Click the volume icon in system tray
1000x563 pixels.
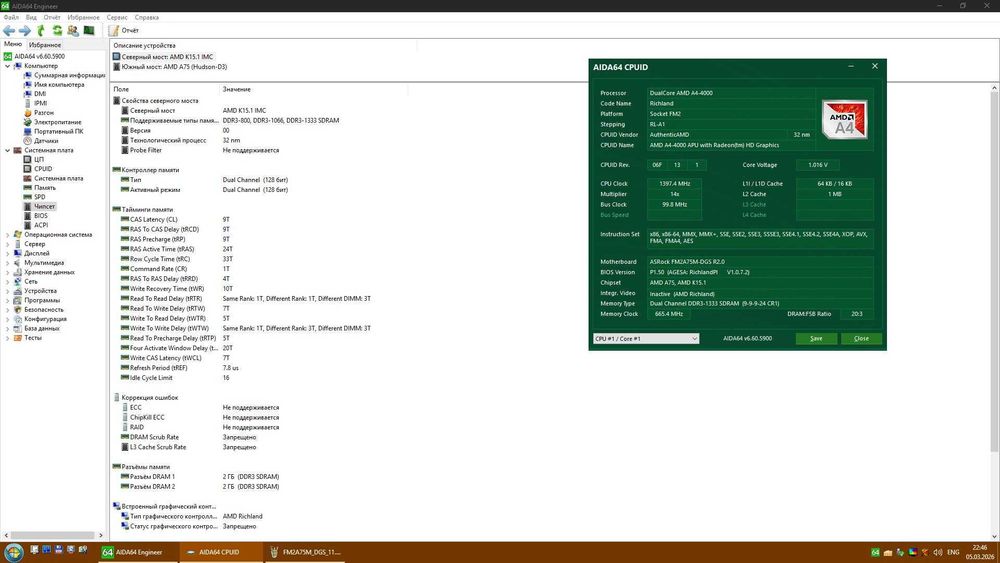tap(938, 552)
